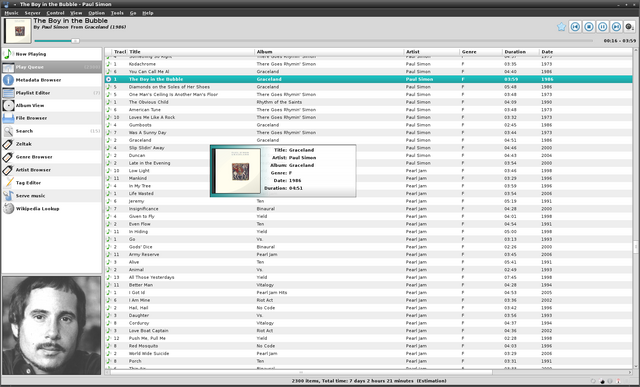The height and width of the screenshot is (387, 640).
Task: Toggle repeat mode in the status bar
Action: pos(593,381)
